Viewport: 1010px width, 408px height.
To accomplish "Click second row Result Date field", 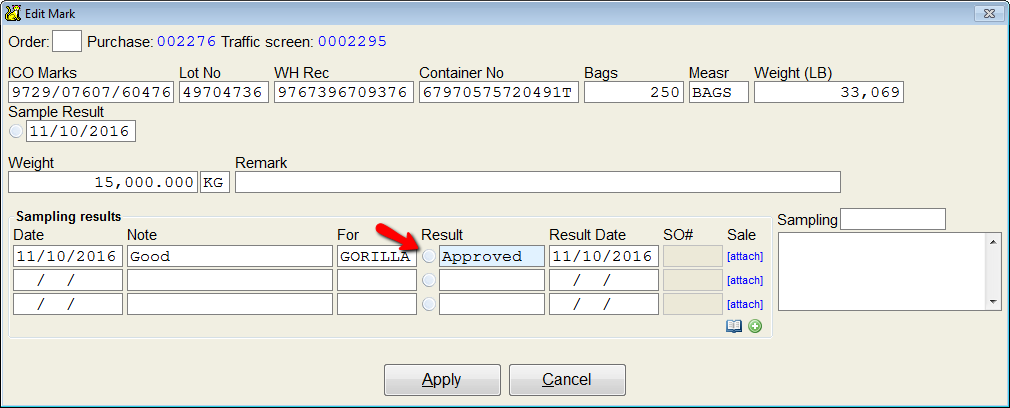I will coord(604,280).
